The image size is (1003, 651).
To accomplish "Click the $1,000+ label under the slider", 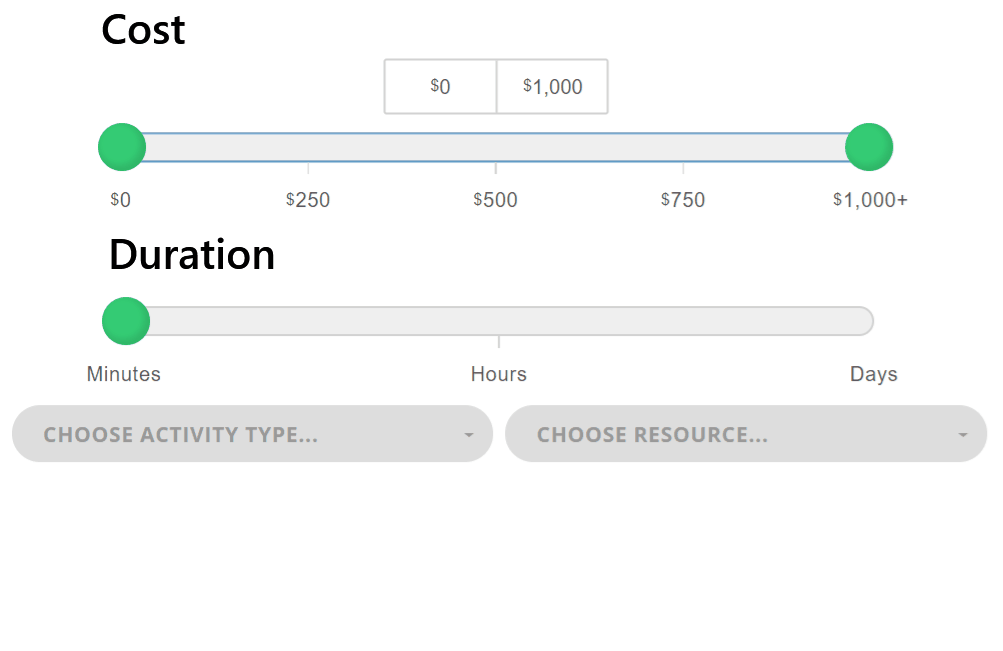I will point(869,199).
